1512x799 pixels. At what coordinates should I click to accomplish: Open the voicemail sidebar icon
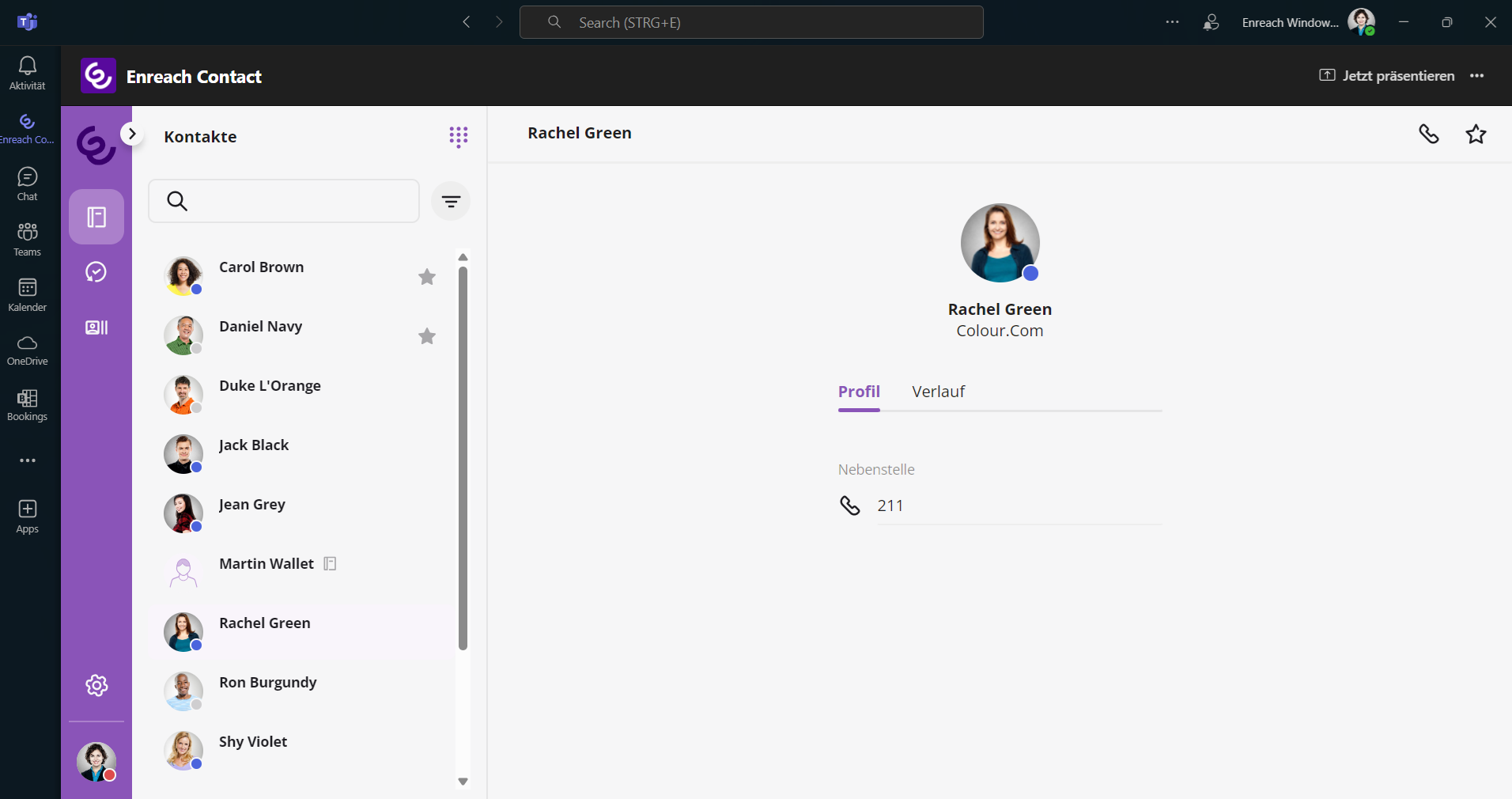(x=96, y=328)
